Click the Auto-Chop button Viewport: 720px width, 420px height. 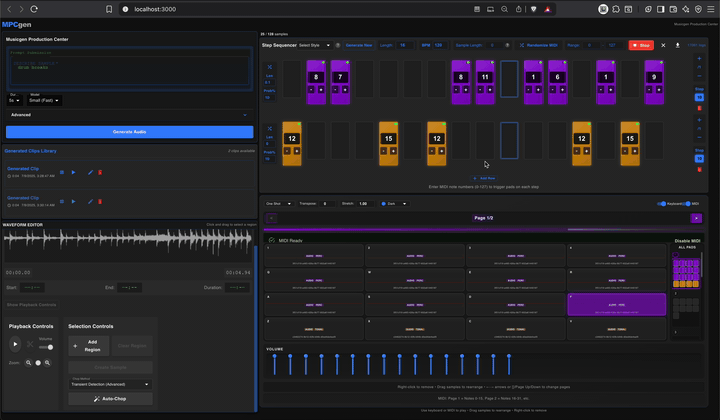pos(110,398)
